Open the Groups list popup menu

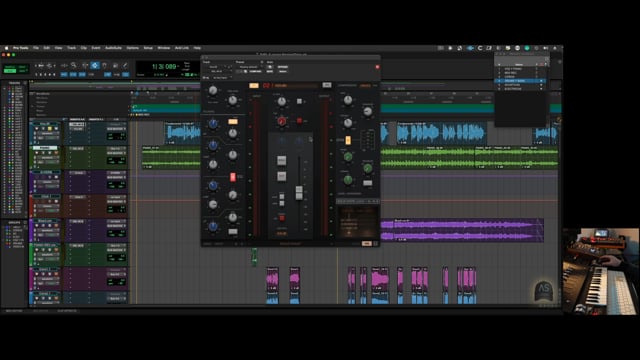(x=25, y=223)
